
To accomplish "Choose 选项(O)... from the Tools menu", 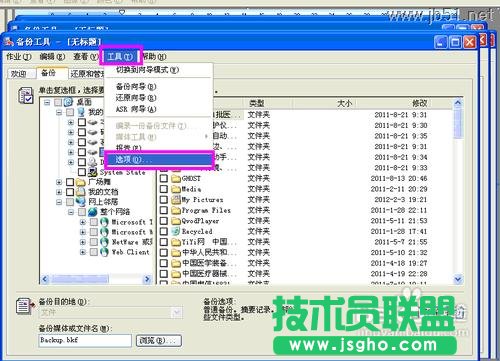I will point(159,160).
